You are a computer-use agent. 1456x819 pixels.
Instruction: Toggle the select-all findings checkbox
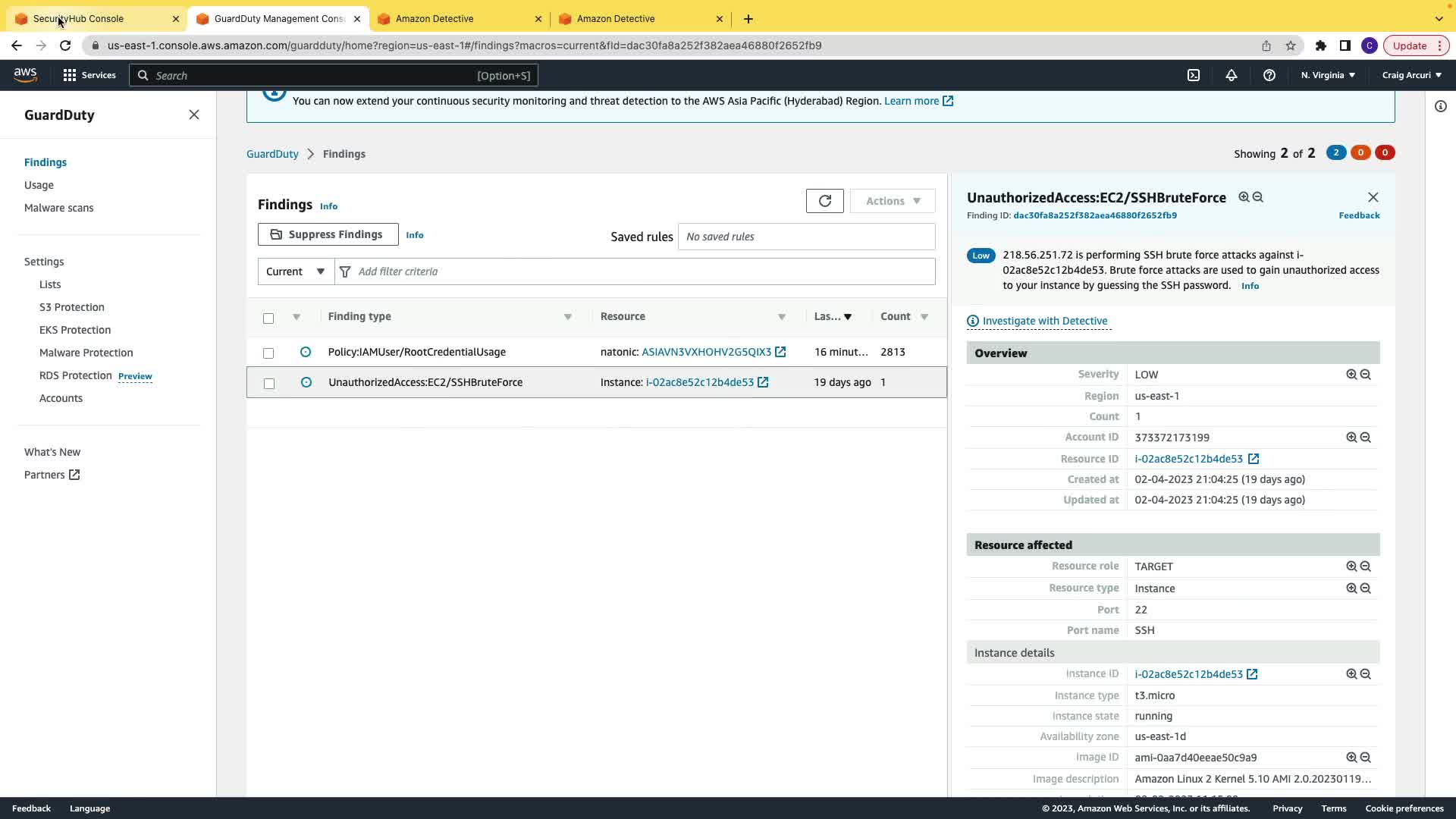(x=268, y=318)
